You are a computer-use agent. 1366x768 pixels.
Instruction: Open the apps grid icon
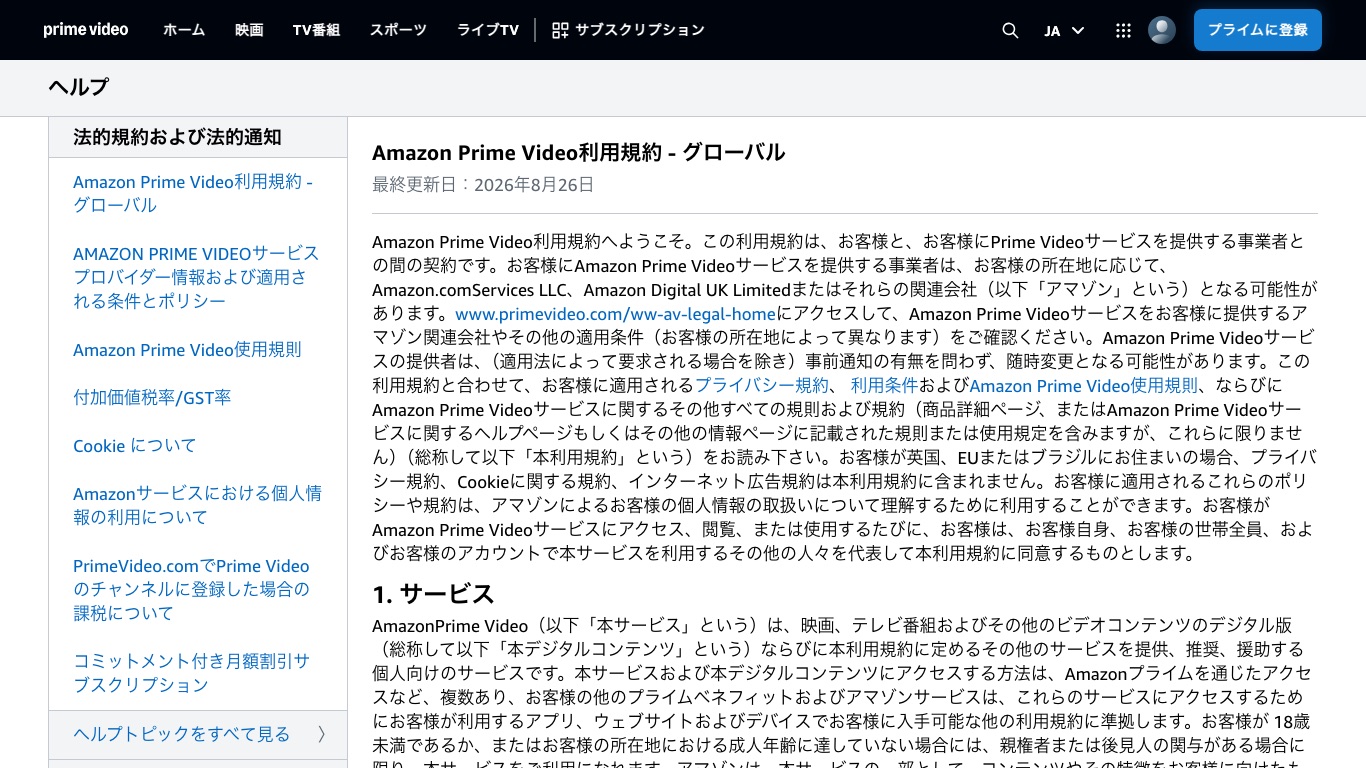(x=1123, y=30)
